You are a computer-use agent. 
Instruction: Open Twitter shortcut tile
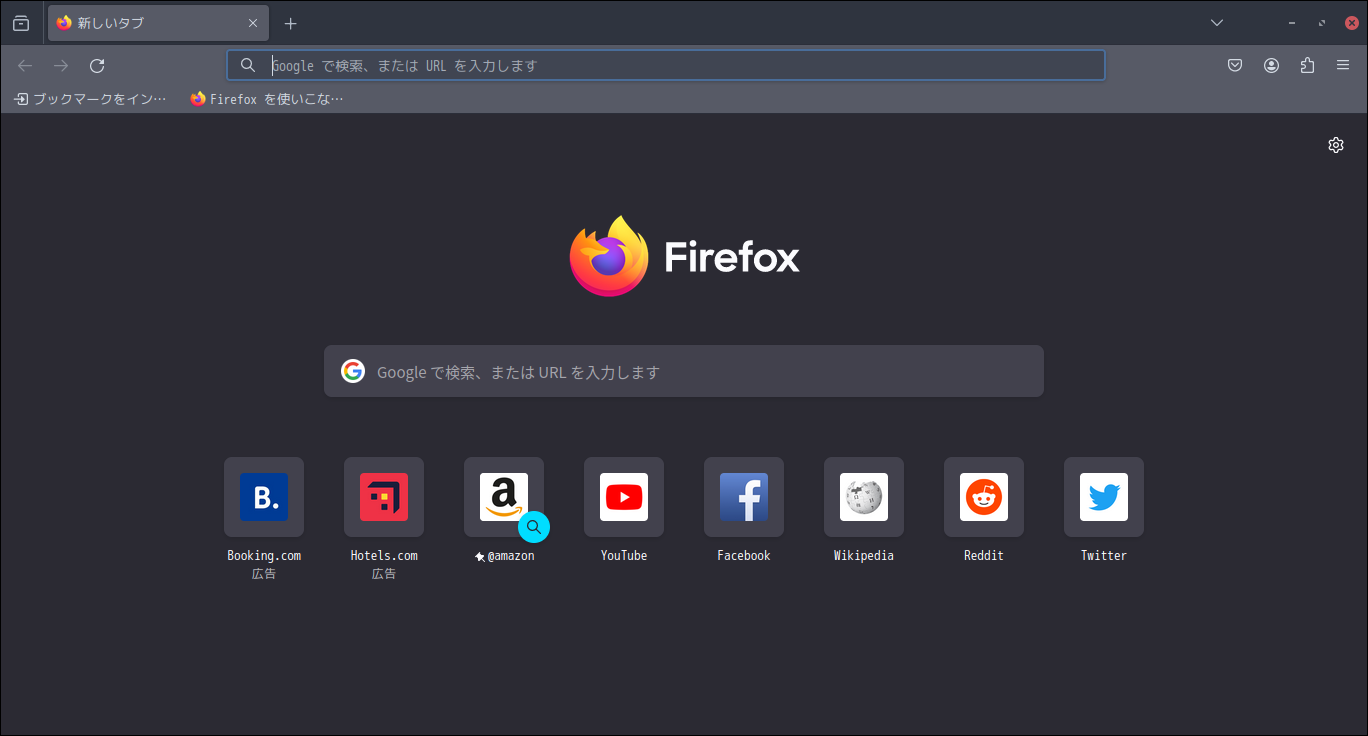tap(1104, 497)
